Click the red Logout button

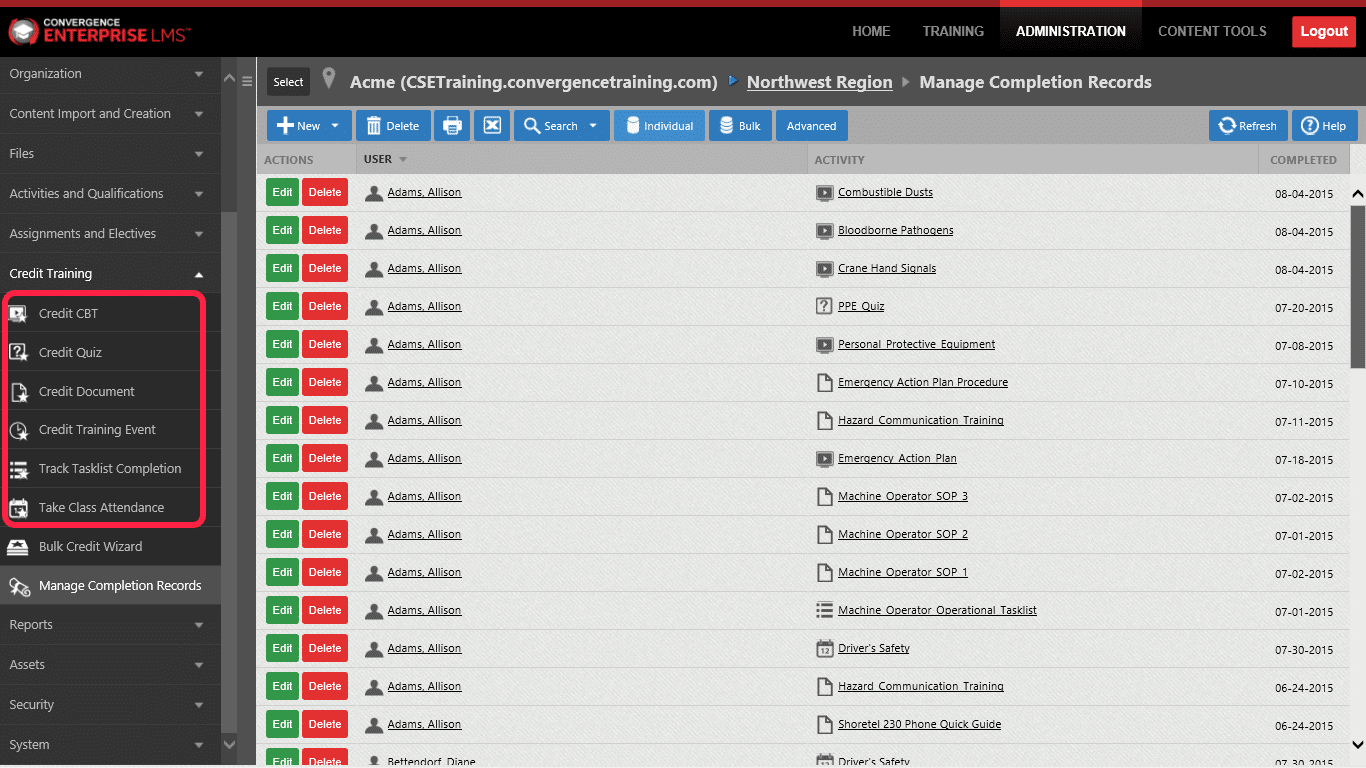[x=1323, y=31]
